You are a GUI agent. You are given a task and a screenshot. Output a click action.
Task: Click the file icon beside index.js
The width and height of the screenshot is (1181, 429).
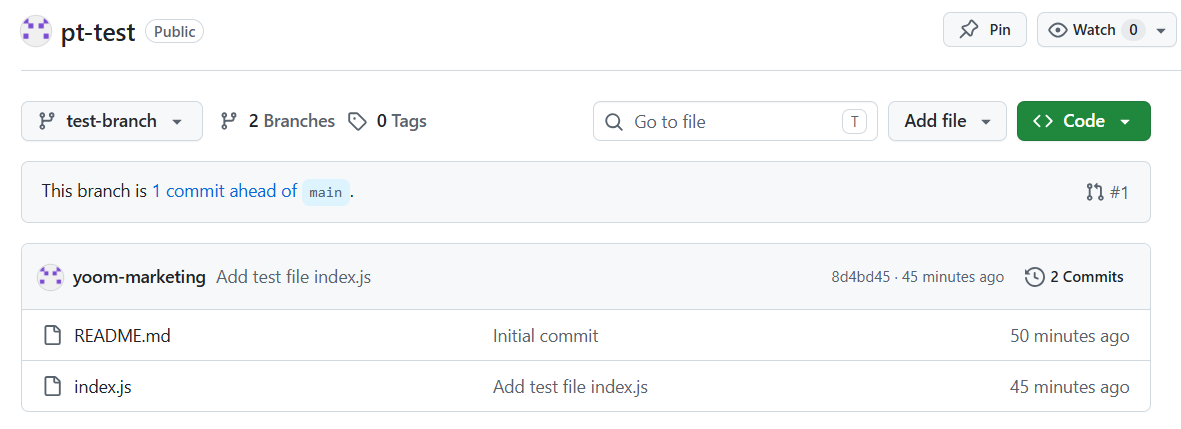pyautogui.click(x=52, y=387)
